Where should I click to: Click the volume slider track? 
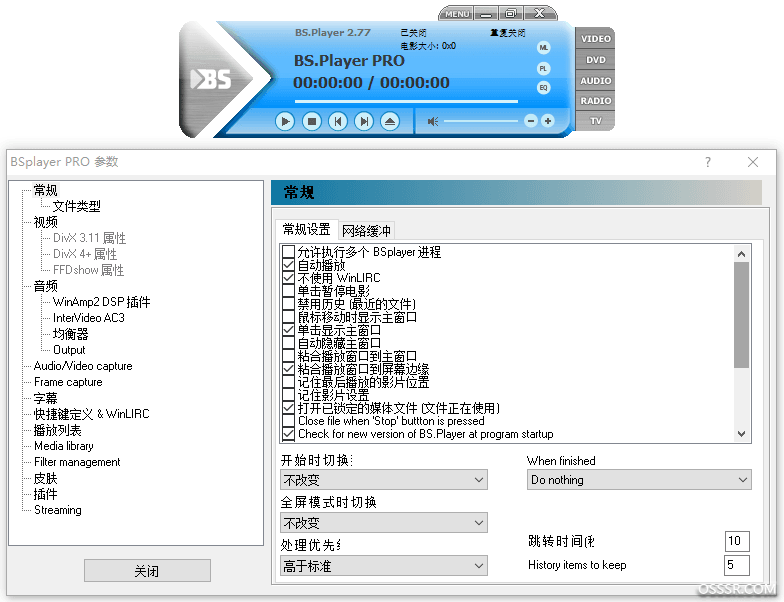(480, 121)
